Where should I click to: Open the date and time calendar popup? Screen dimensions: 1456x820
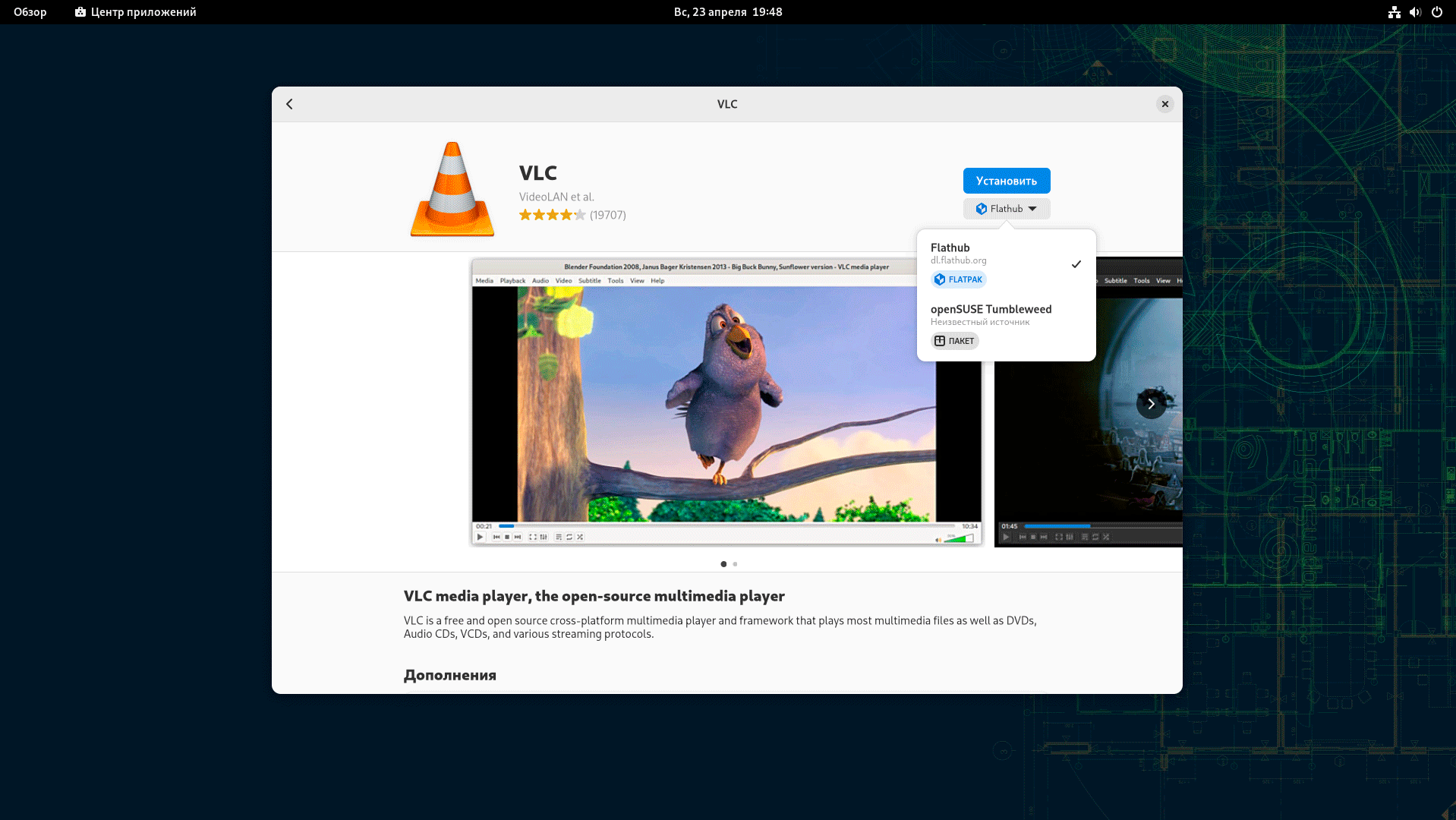[727, 12]
